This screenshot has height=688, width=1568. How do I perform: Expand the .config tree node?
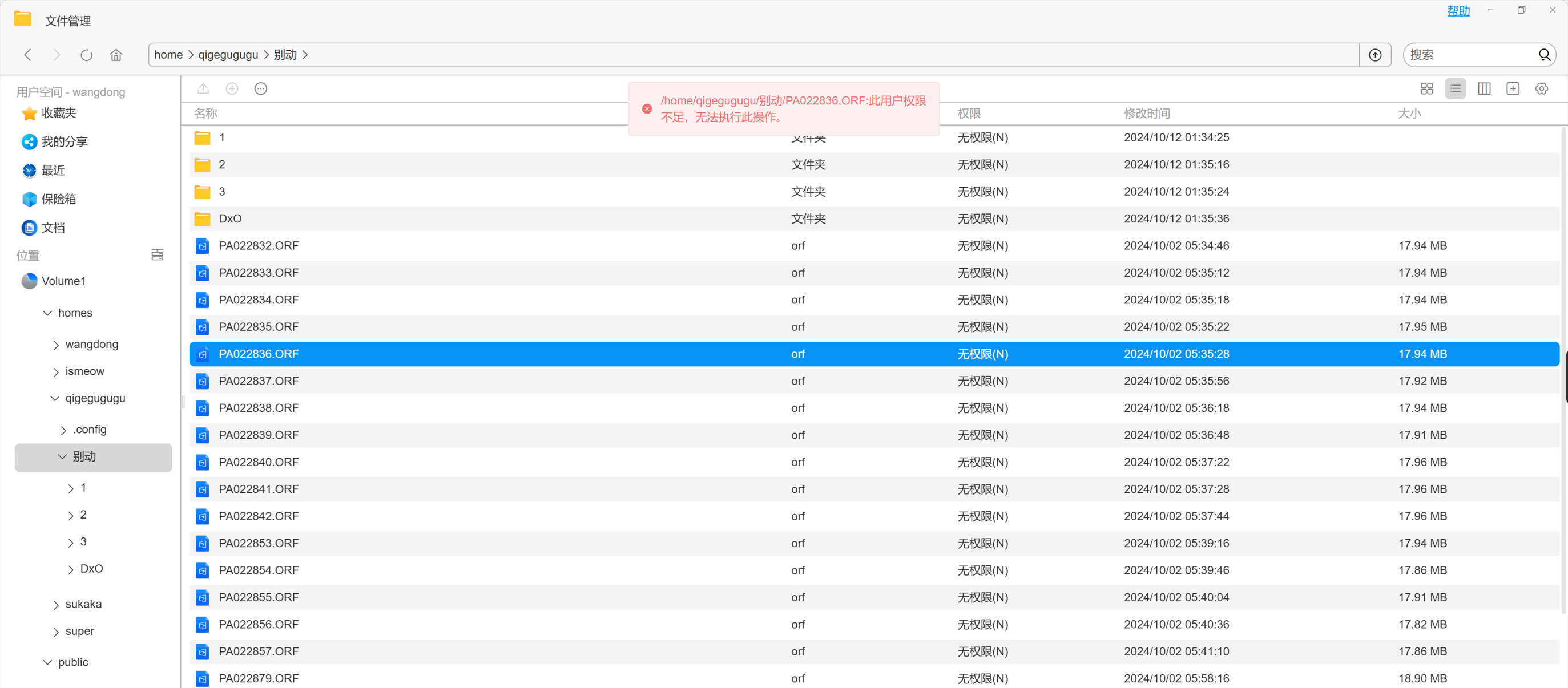(63, 430)
